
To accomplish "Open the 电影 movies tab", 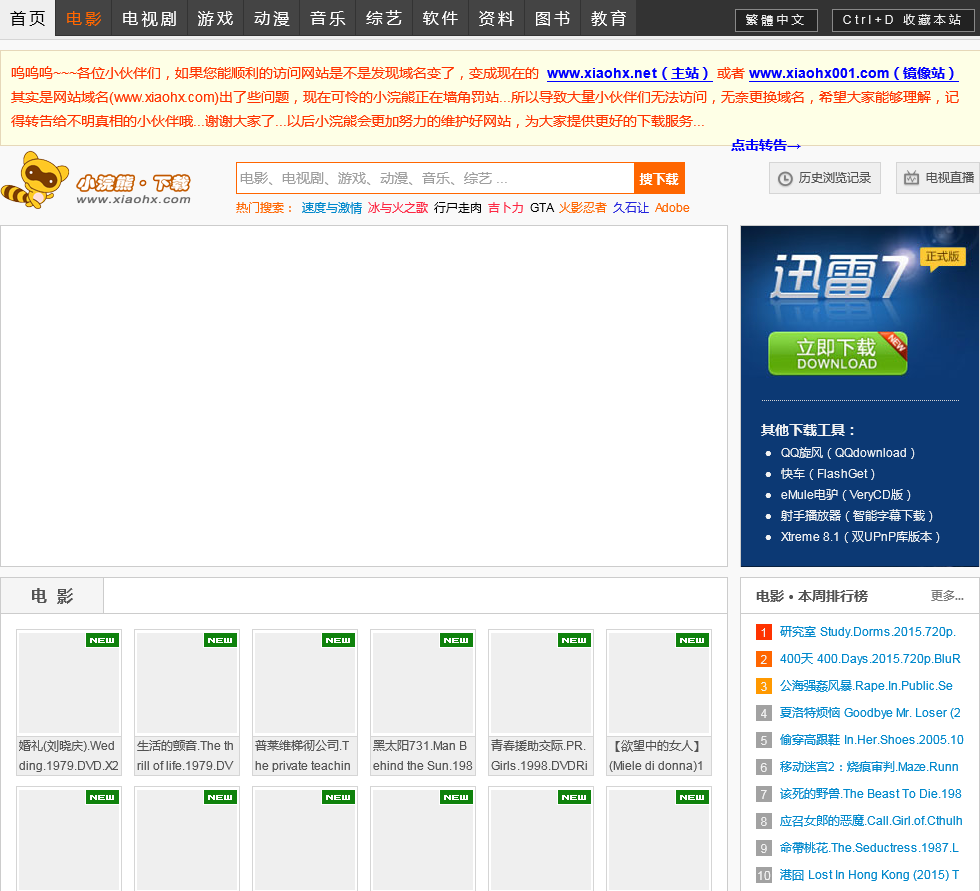I will tap(84, 18).
